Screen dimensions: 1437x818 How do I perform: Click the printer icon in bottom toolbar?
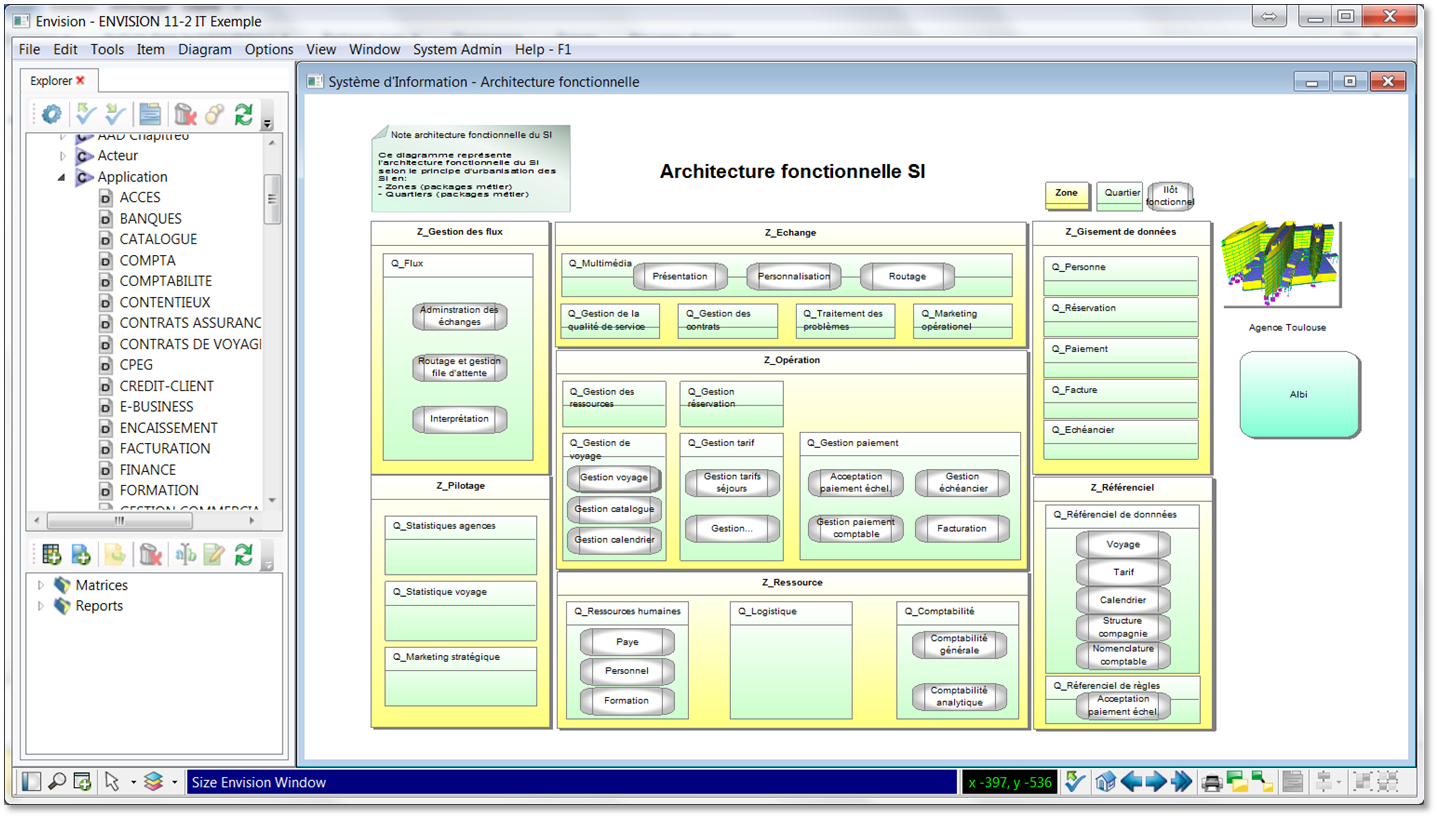1212,782
